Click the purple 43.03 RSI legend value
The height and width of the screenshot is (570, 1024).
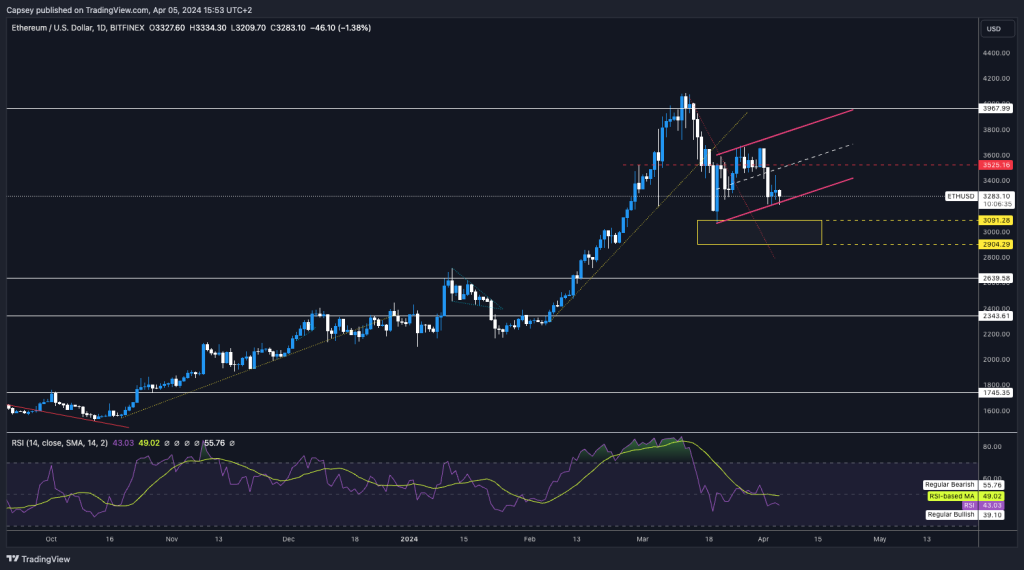click(x=123, y=443)
